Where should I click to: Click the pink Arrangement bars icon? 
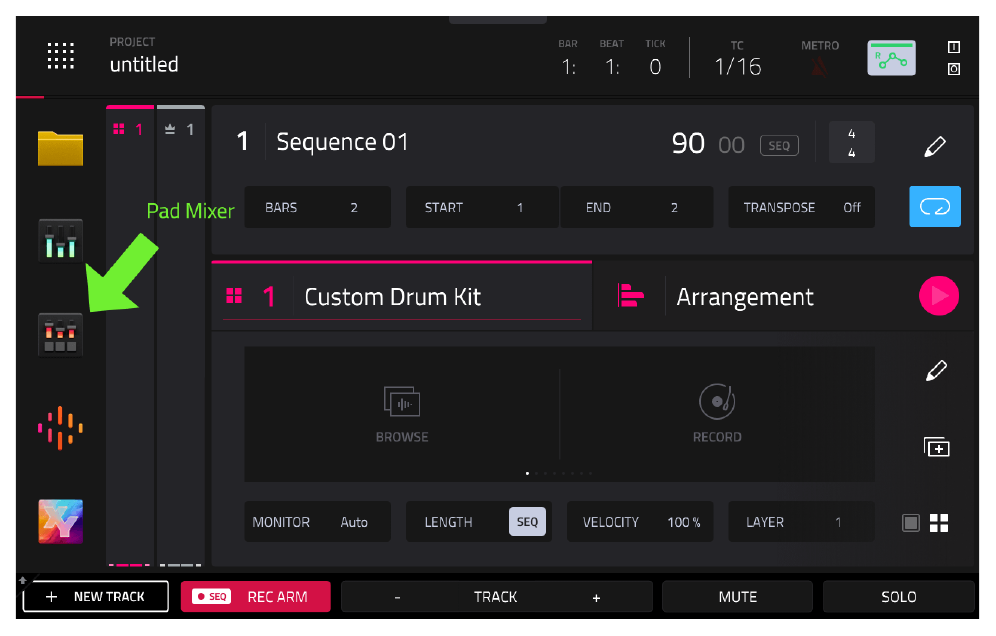(x=630, y=295)
